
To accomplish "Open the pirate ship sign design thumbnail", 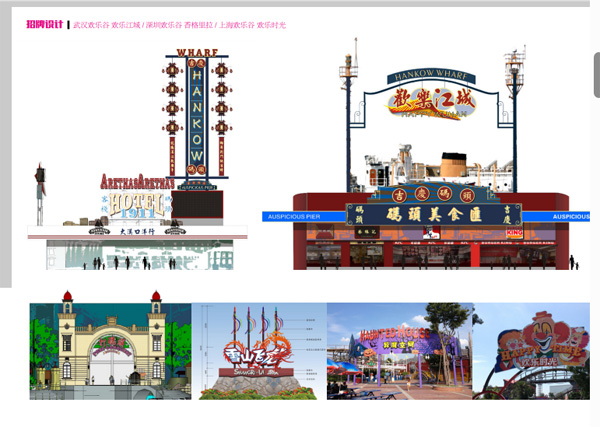I will pyautogui.click(x=258, y=352).
